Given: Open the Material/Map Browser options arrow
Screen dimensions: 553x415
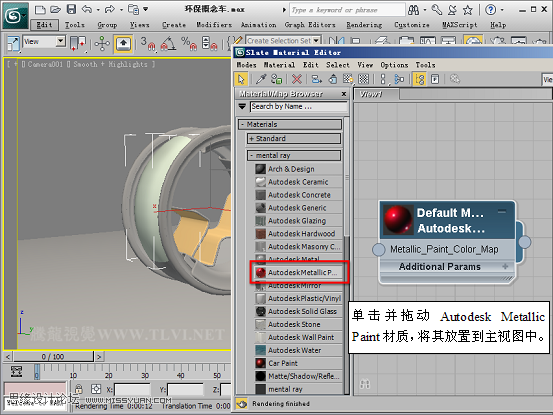Looking at the screenshot, I should 242,106.
